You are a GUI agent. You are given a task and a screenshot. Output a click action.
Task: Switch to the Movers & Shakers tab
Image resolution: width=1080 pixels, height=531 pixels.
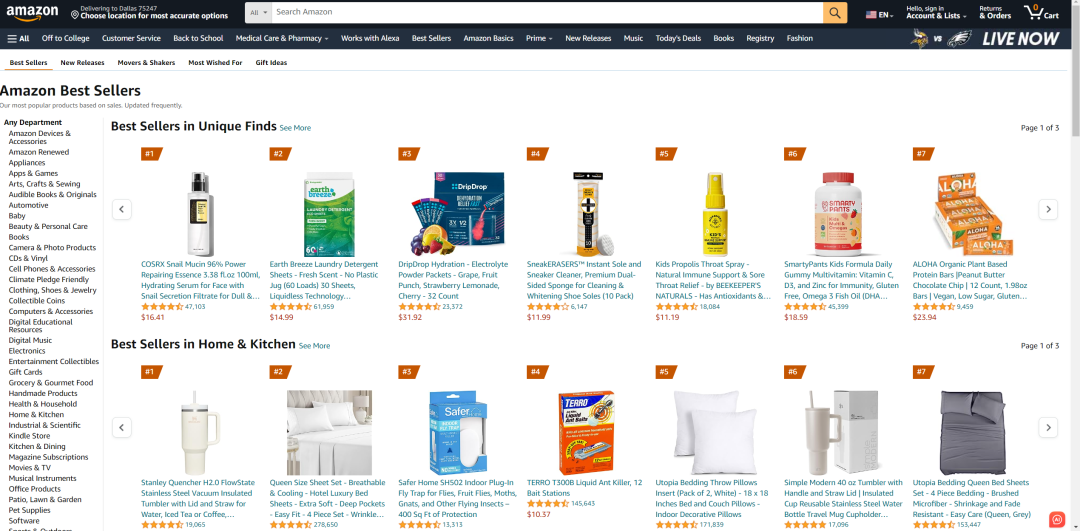click(146, 63)
